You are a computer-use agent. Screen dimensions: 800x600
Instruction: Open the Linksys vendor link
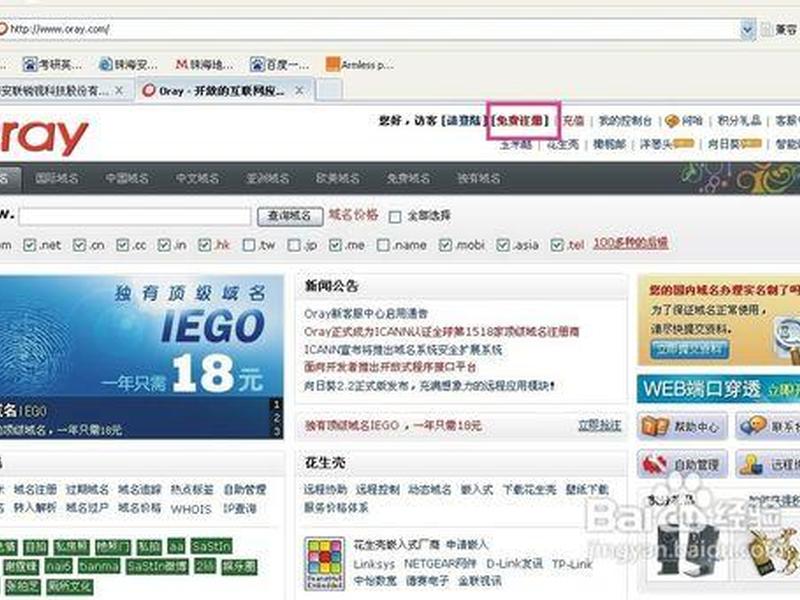point(374,564)
